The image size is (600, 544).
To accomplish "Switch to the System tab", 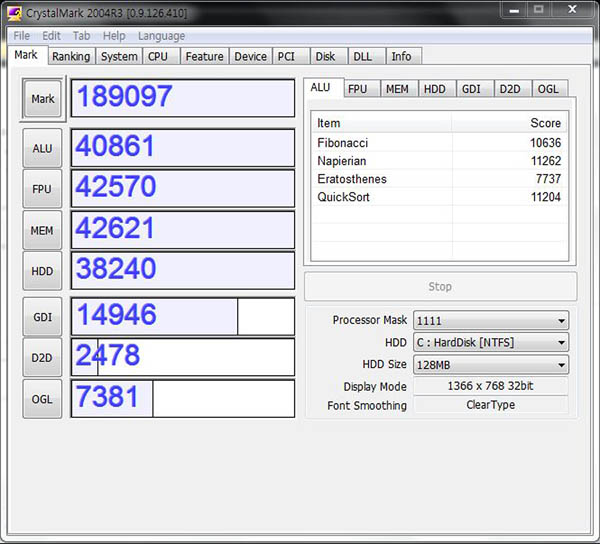I will point(119,56).
